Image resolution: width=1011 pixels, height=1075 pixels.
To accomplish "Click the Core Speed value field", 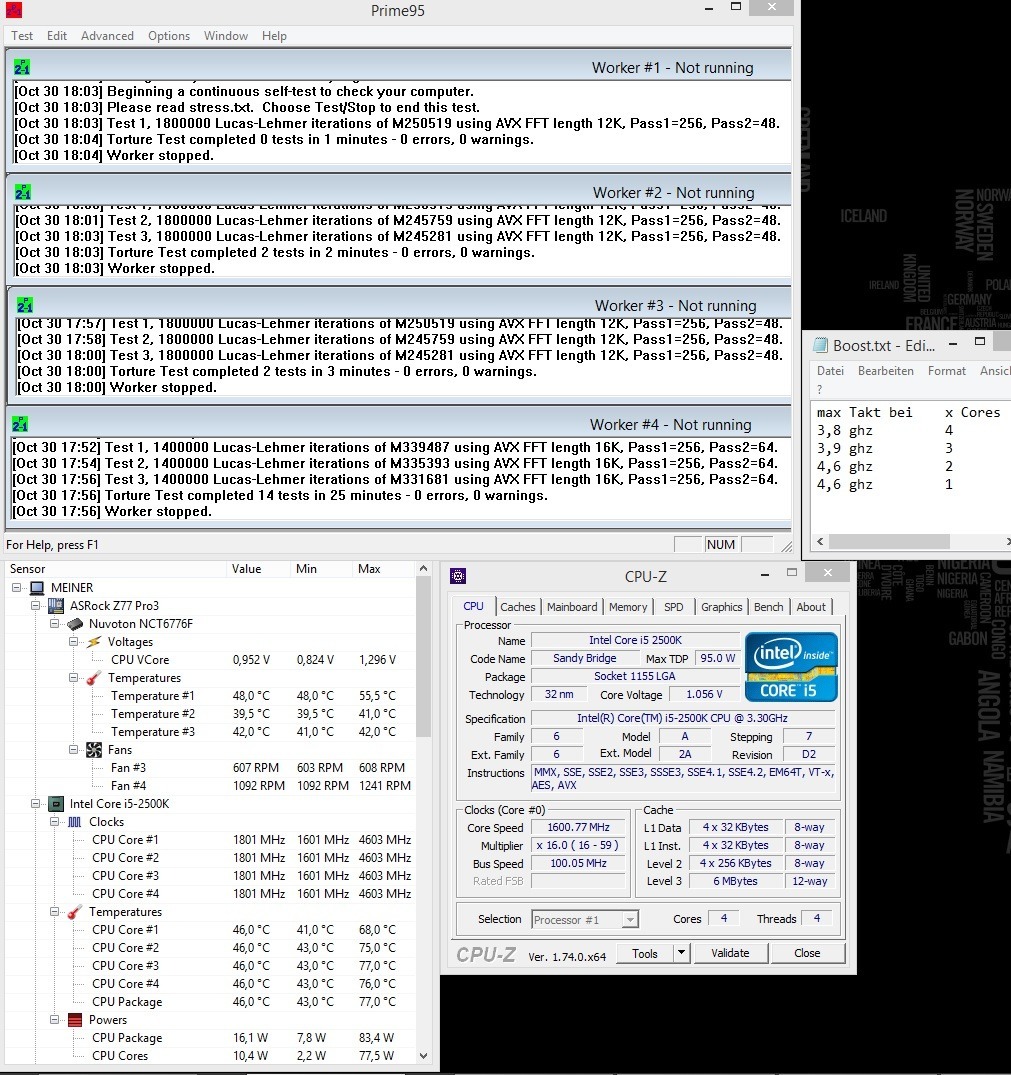I will coord(578,828).
